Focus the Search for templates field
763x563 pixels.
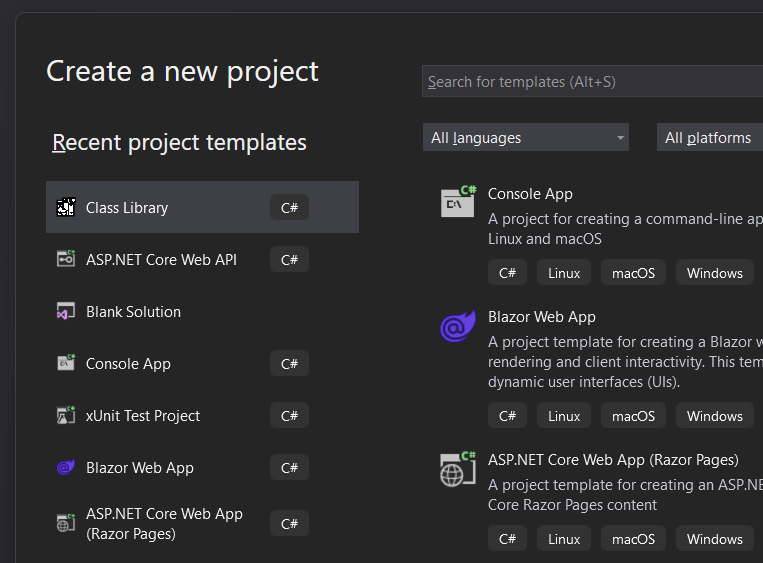(x=592, y=82)
